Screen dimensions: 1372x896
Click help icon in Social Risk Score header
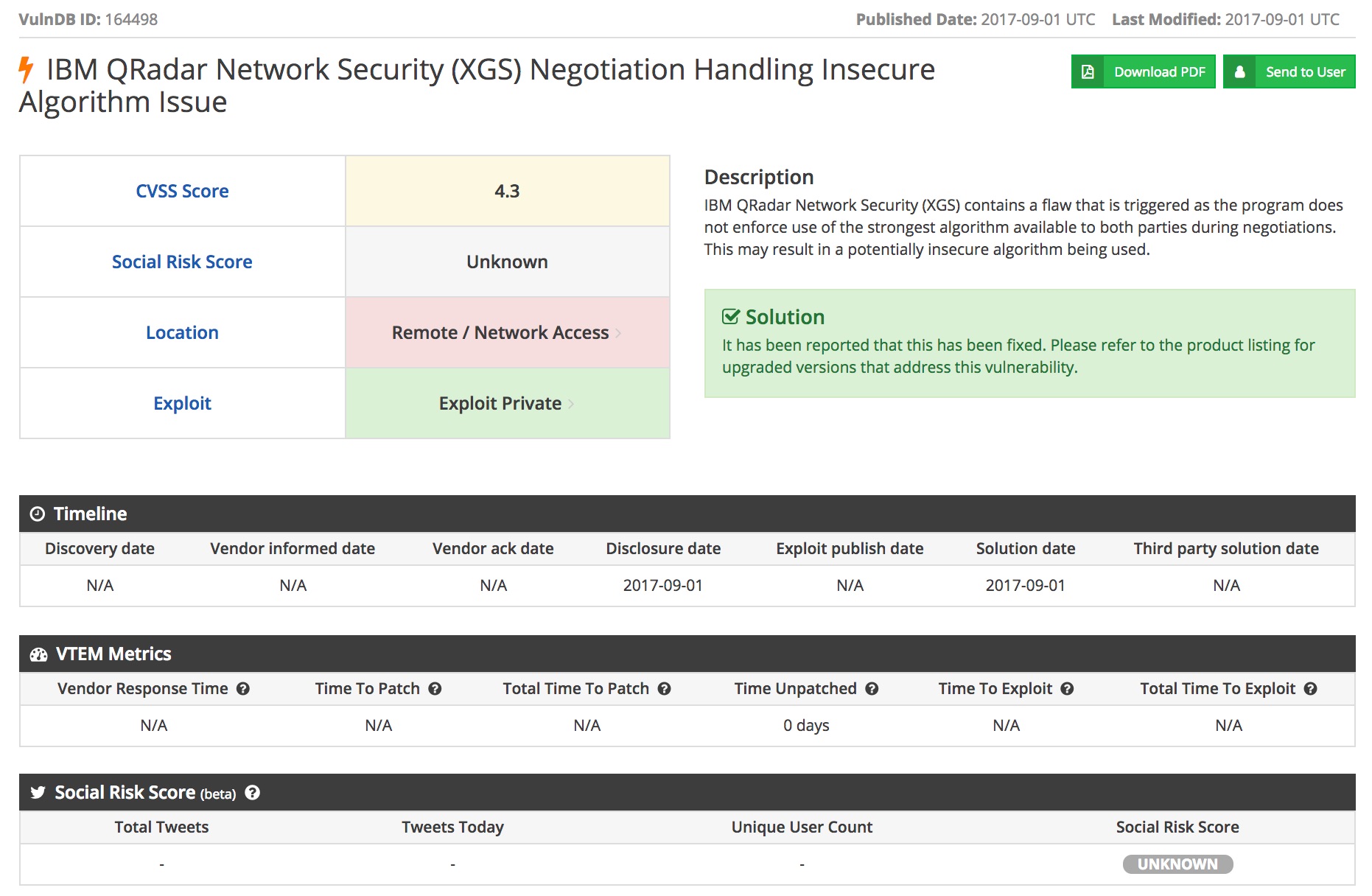coord(253,793)
